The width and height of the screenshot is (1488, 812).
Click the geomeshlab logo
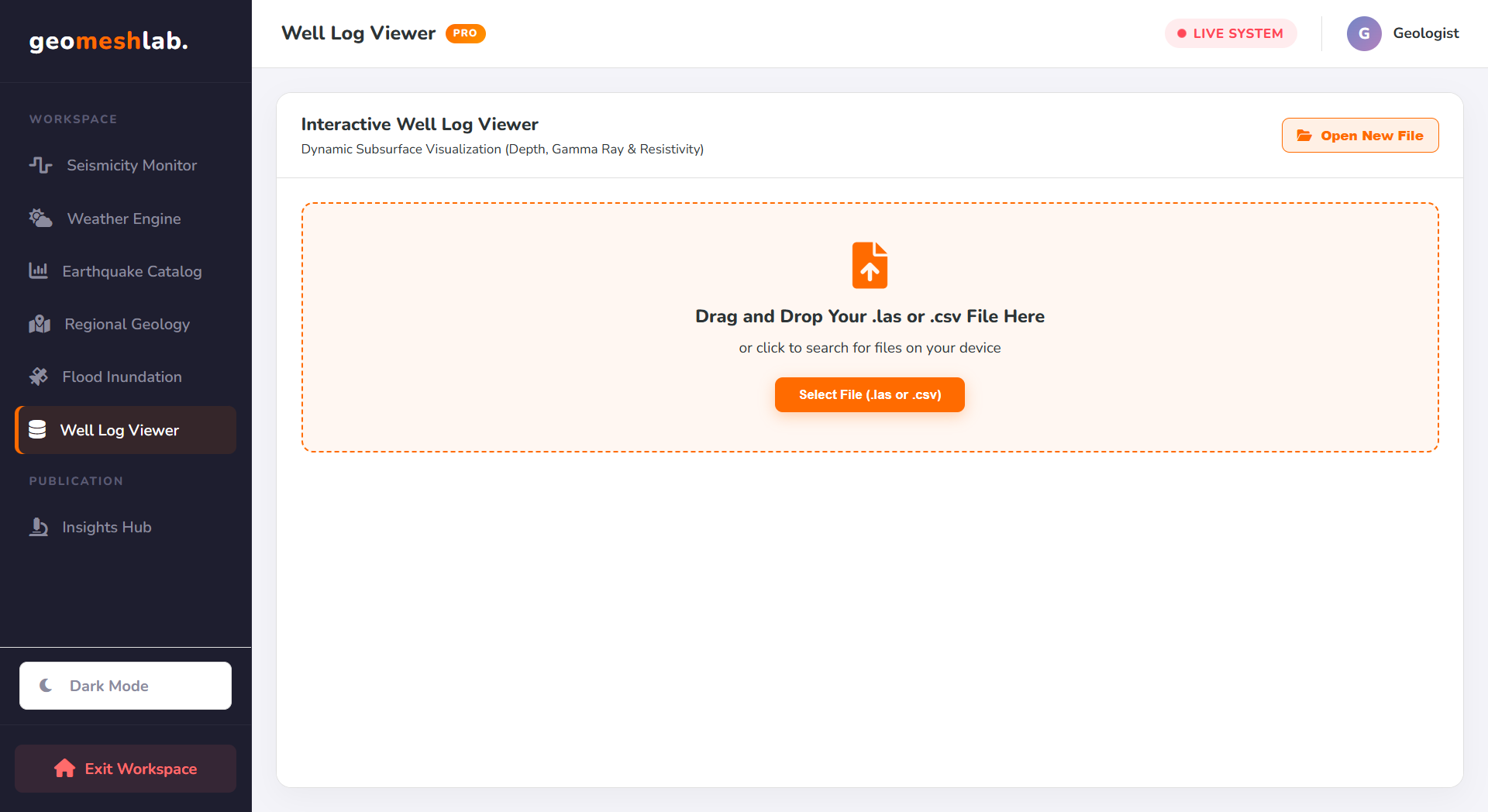tap(108, 41)
